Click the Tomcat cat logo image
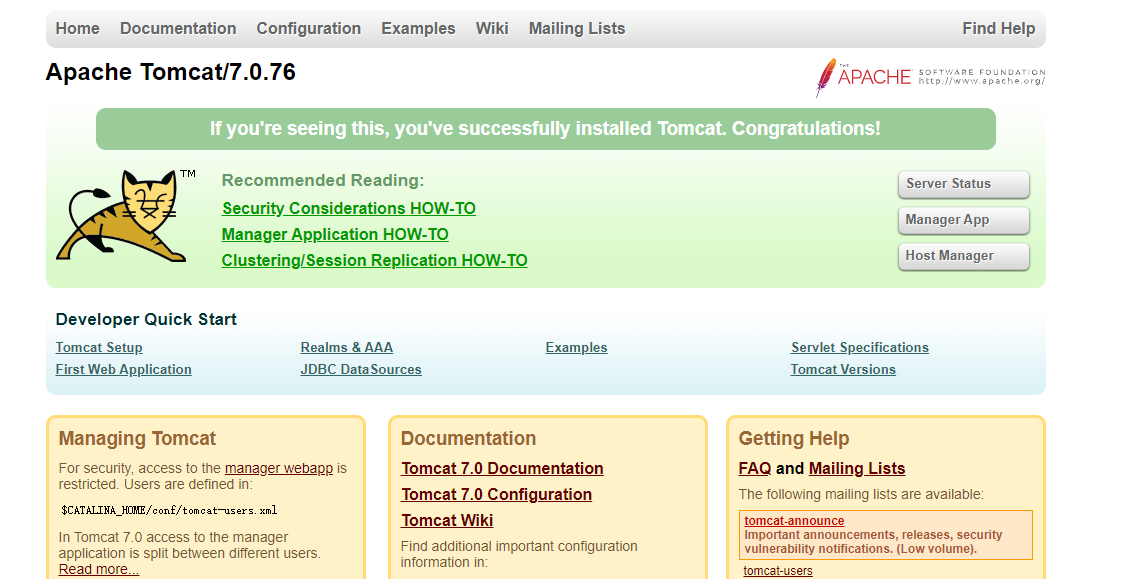Screen dimensions: 1136x579 click(126, 216)
